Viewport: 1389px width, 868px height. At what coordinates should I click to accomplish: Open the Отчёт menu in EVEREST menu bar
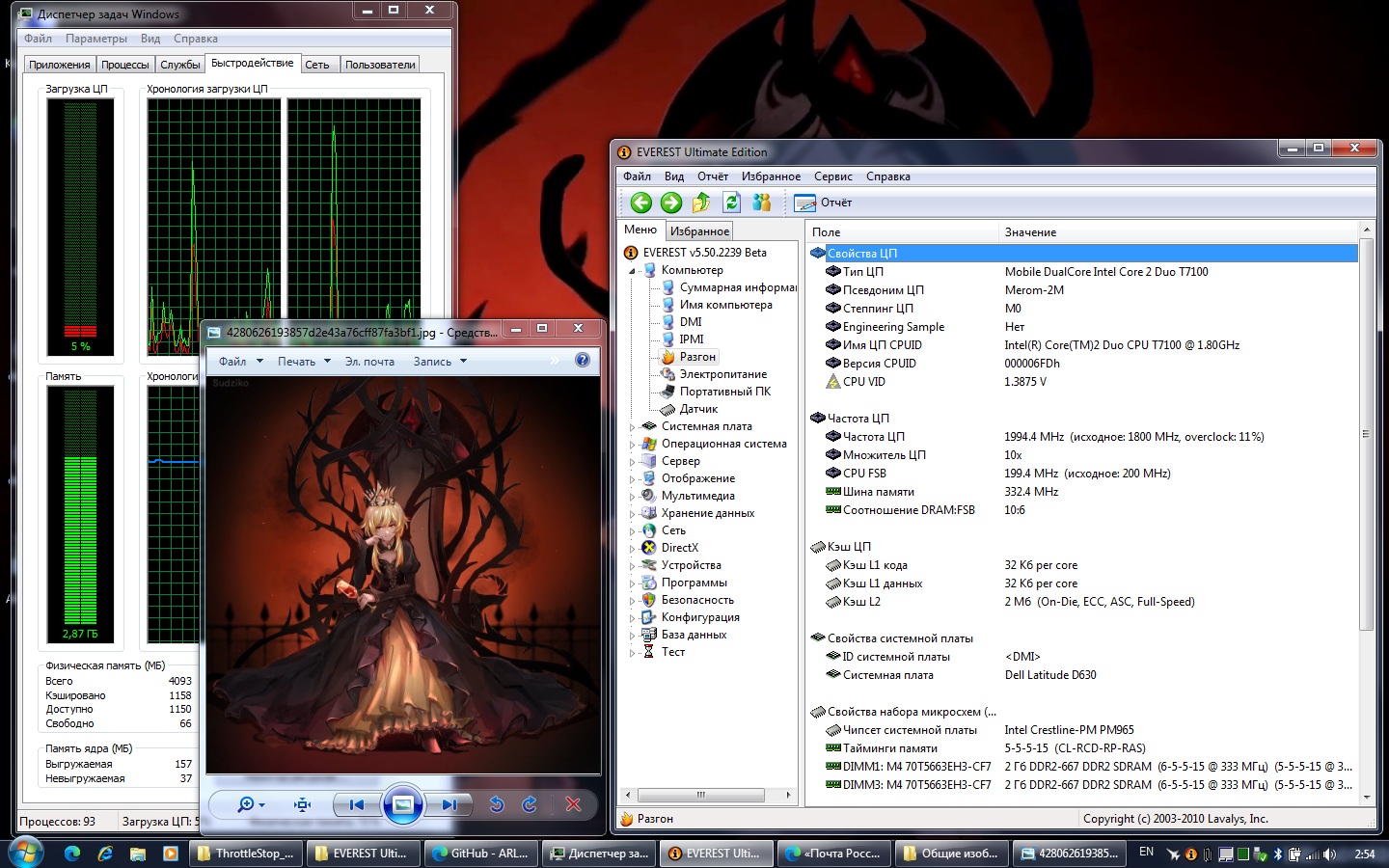[713, 176]
